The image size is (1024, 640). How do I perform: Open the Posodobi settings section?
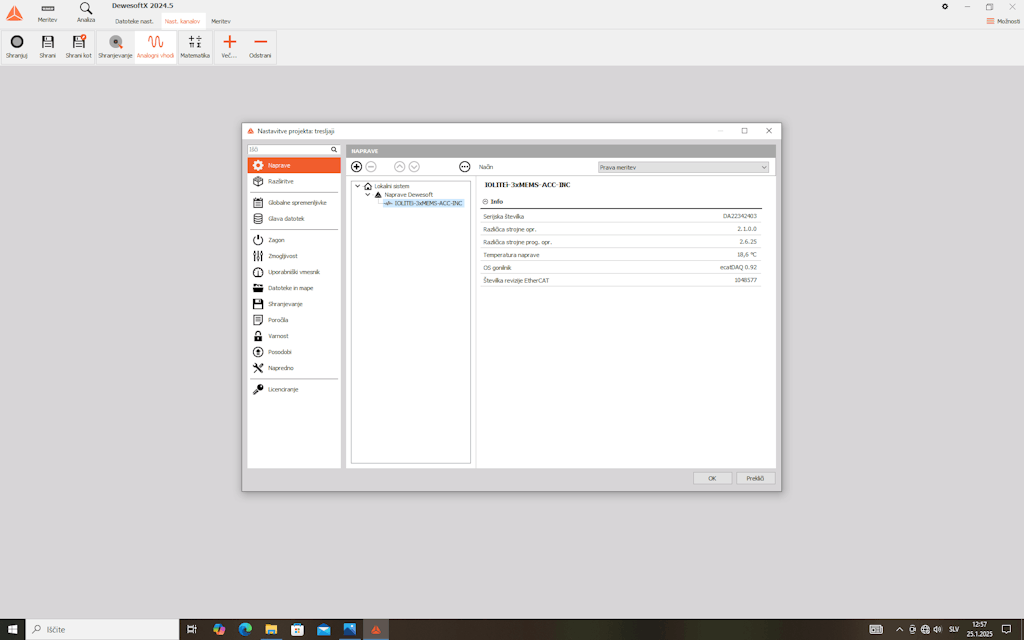(294, 352)
